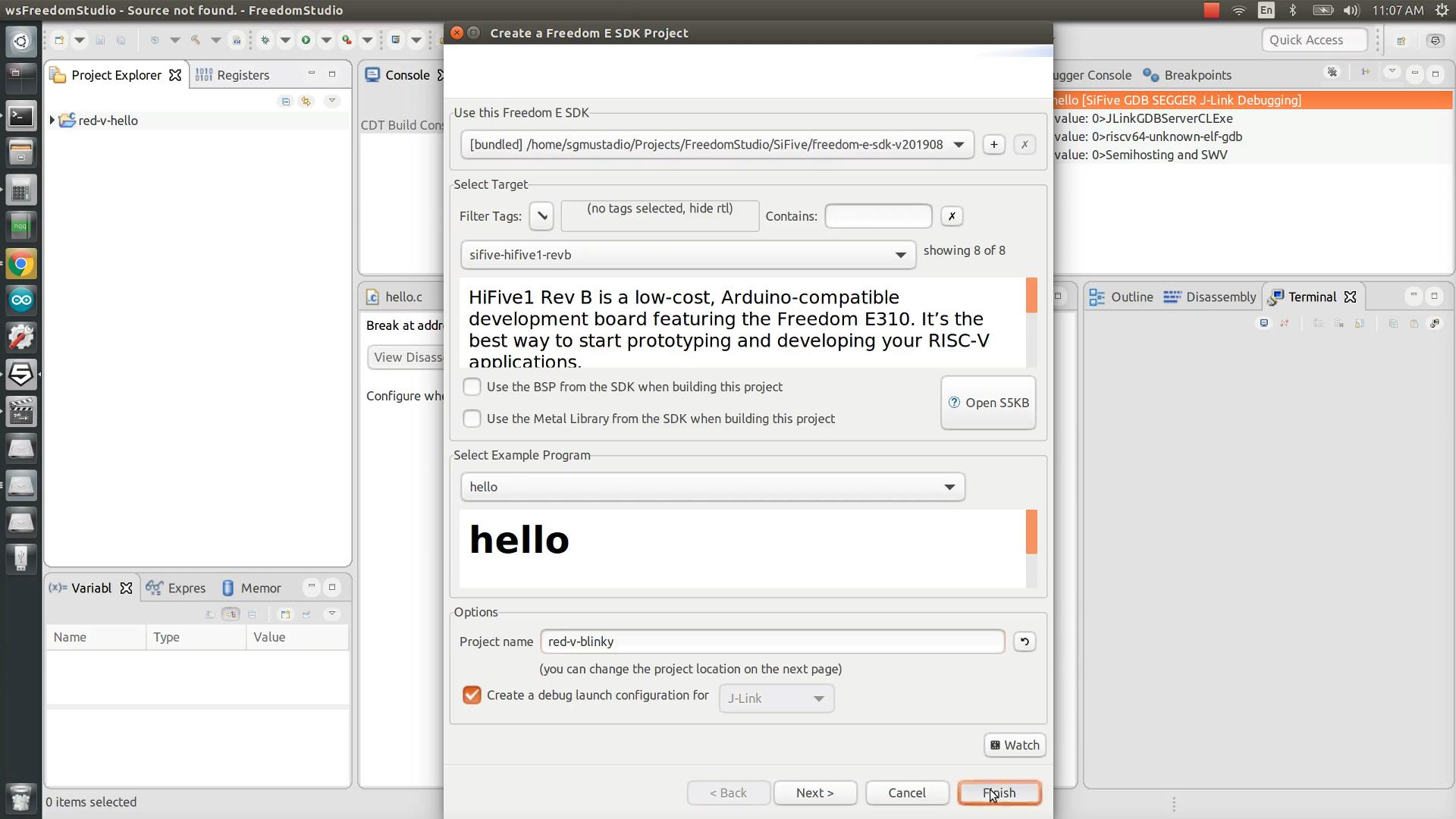Image resolution: width=1456 pixels, height=819 pixels.
Task: Click the add SDK plus button
Action: coord(993,145)
